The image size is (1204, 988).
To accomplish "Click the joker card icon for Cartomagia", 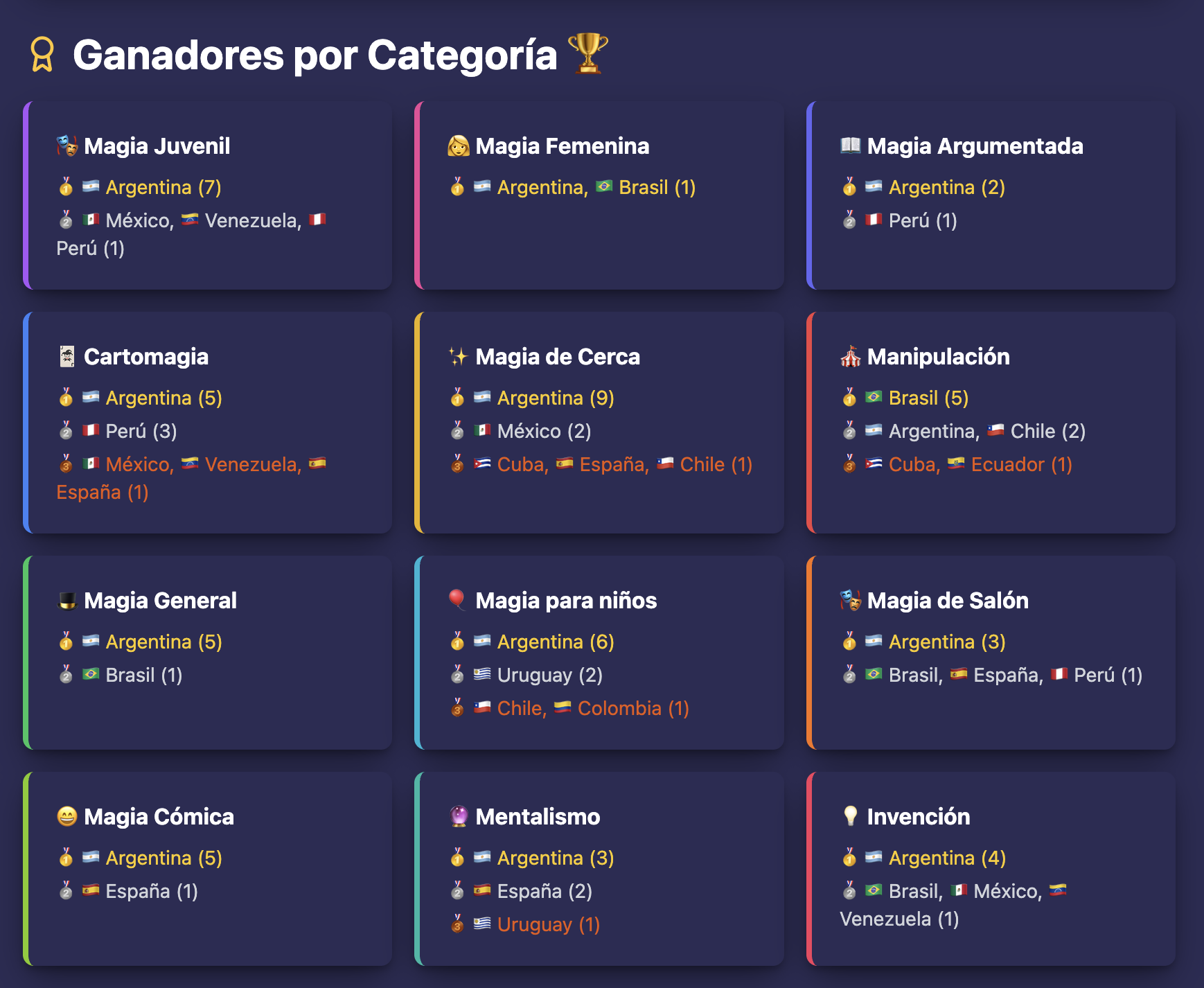I will click(67, 356).
